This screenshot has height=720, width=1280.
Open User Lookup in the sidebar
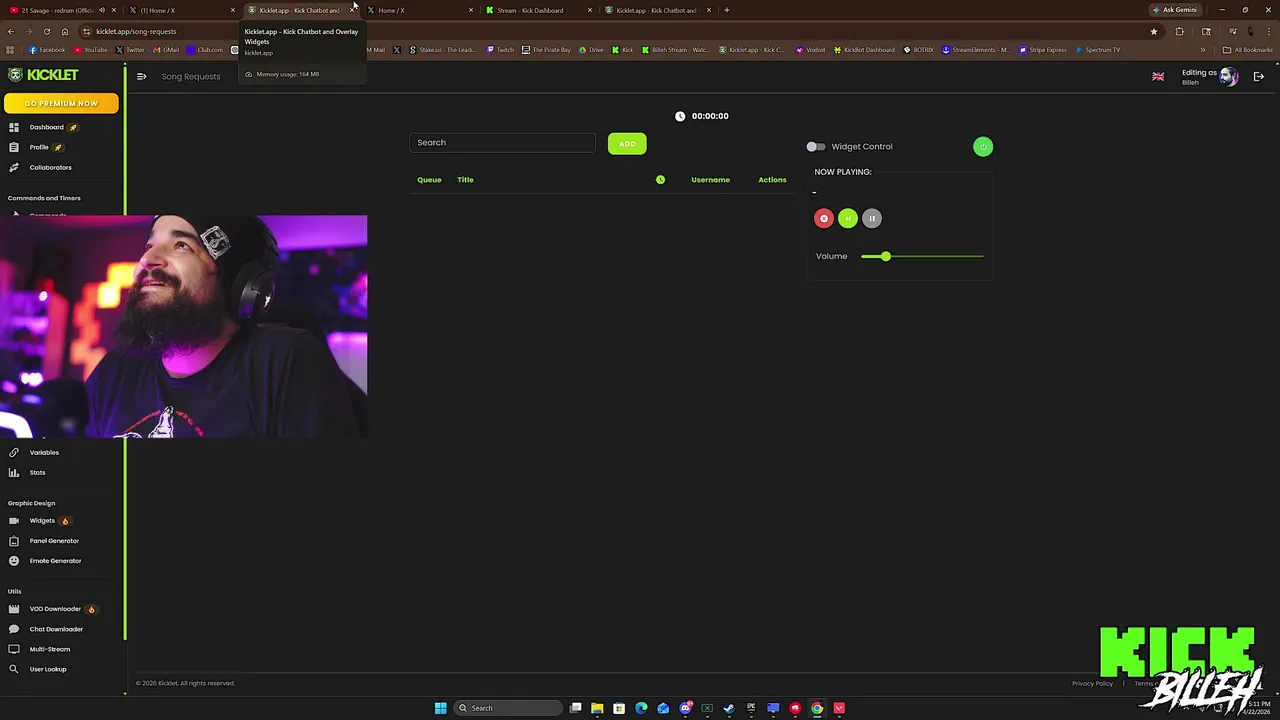coord(48,669)
